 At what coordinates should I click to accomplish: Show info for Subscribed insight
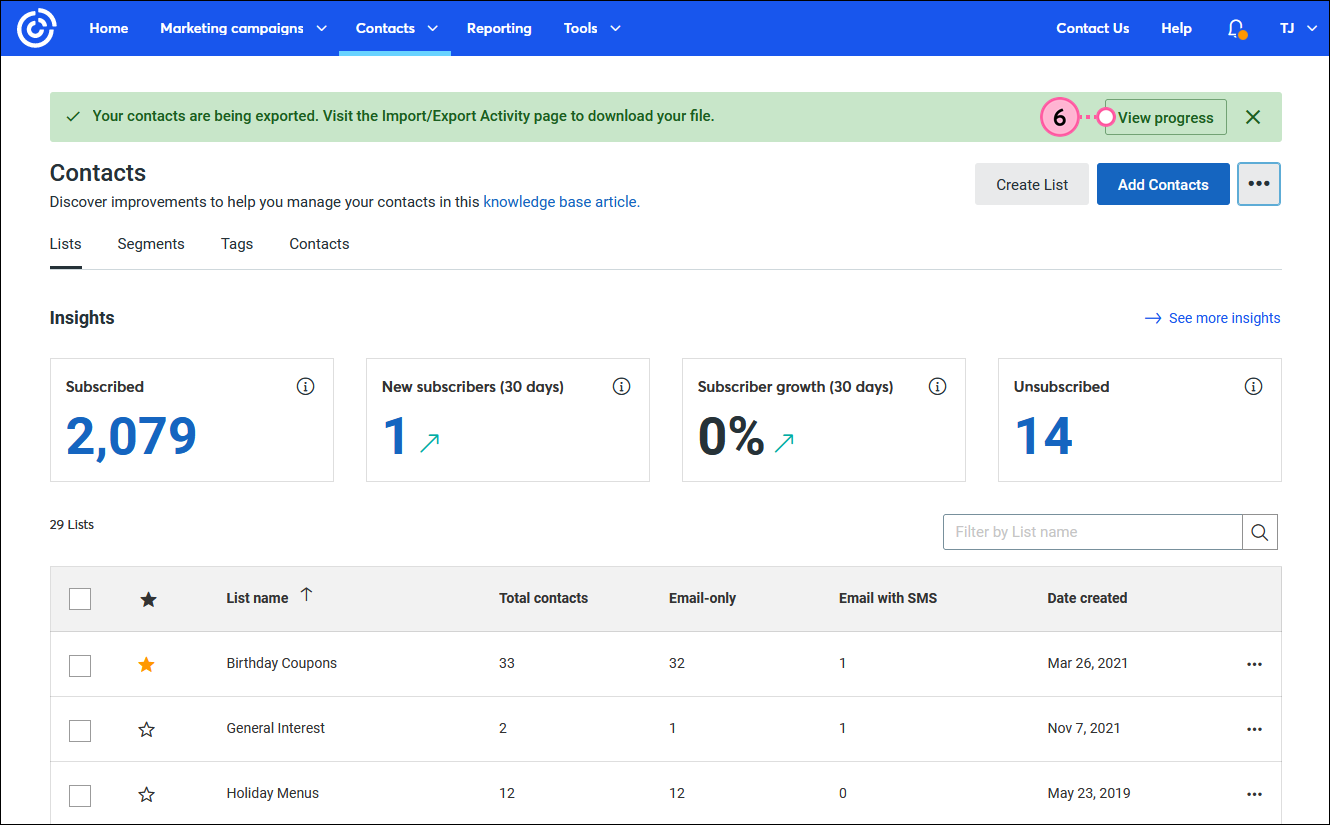306,386
